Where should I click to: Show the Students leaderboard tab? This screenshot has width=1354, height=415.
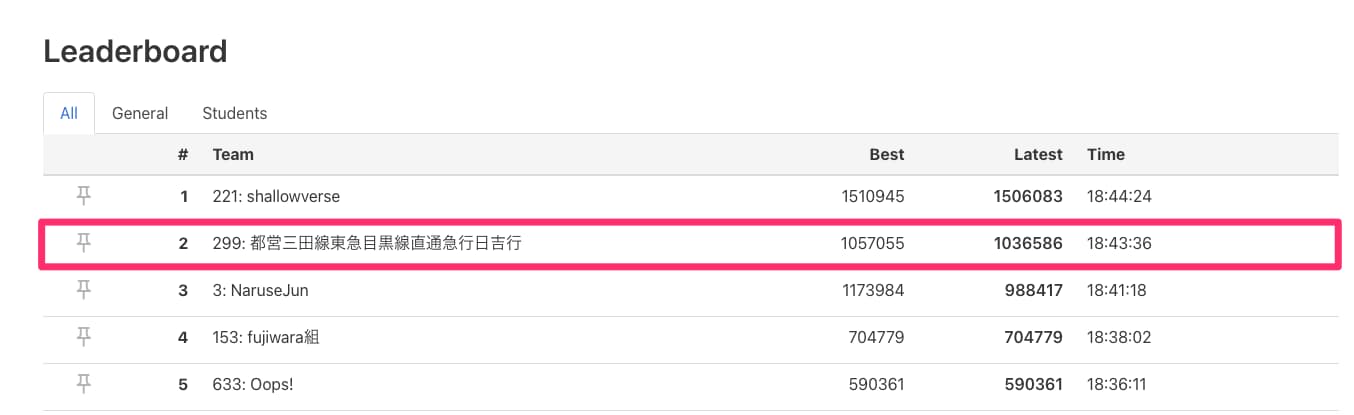pyautogui.click(x=235, y=113)
